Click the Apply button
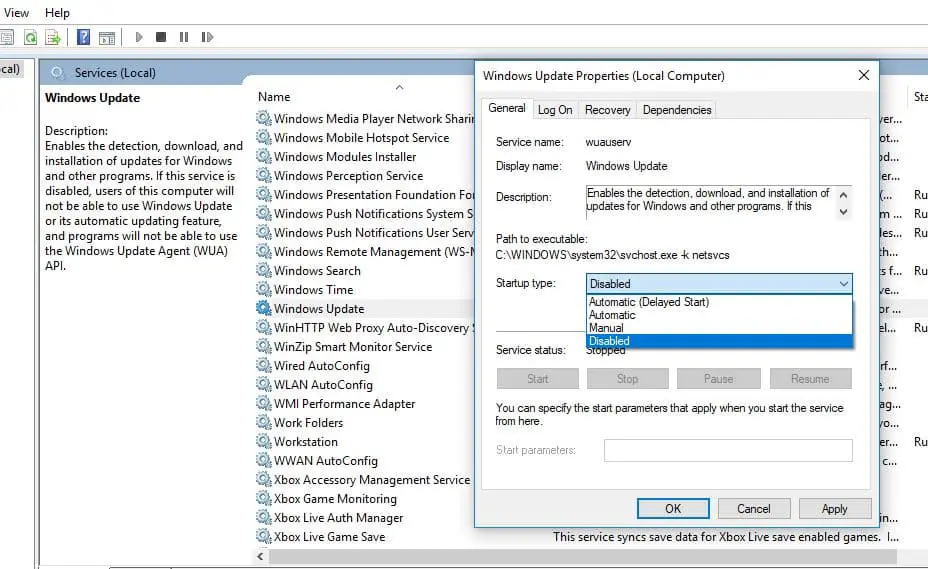The height and width of the screenshot is (569, 928). pyautogui.click(x=834, y=508)
